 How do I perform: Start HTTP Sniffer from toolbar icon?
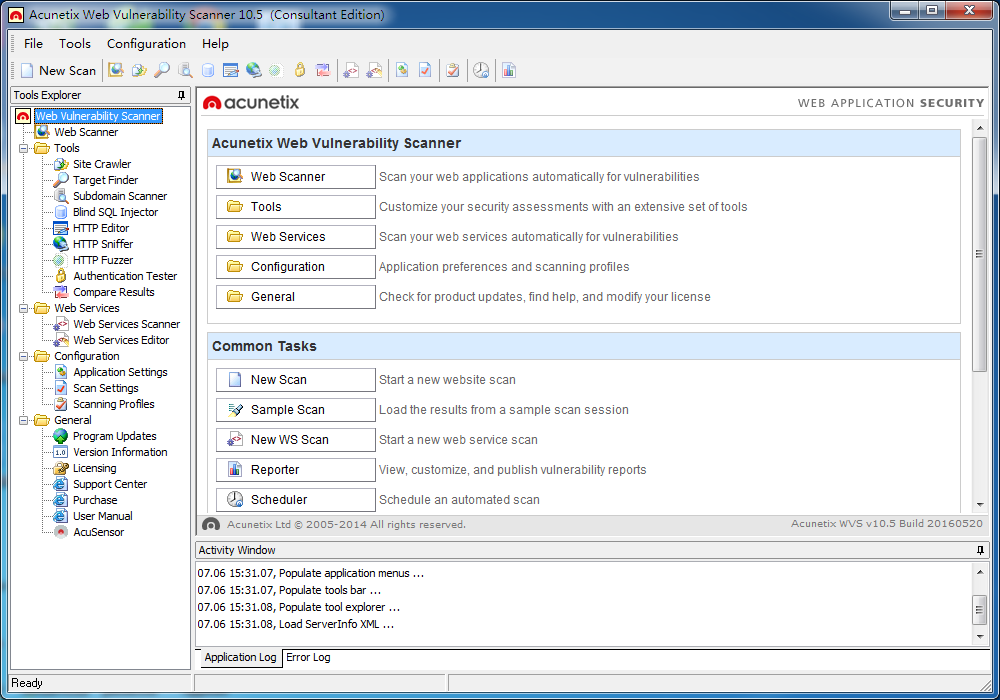pos(254,70)
